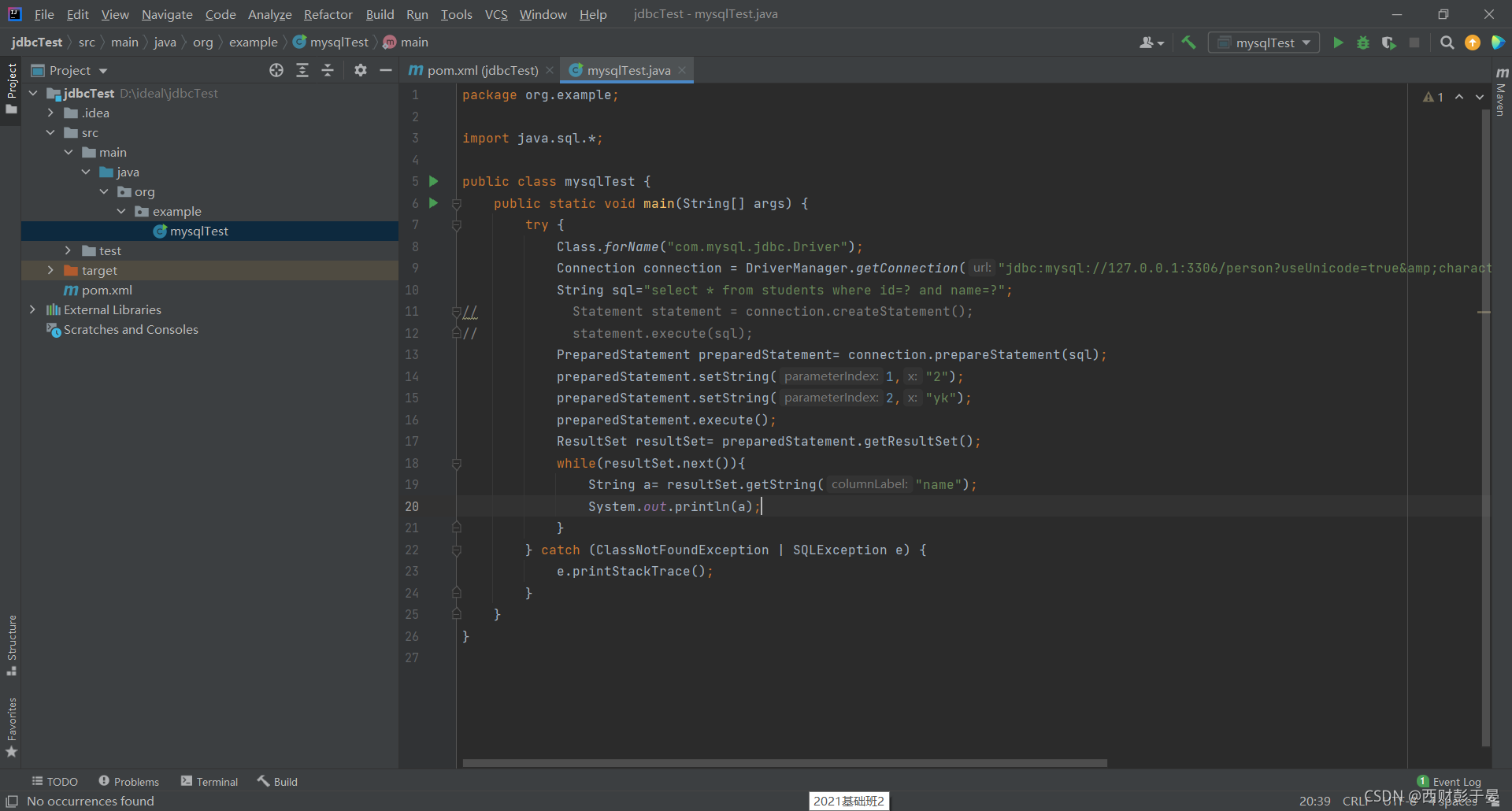
Task: Open the TODO tool window
Action: point(54,781)
